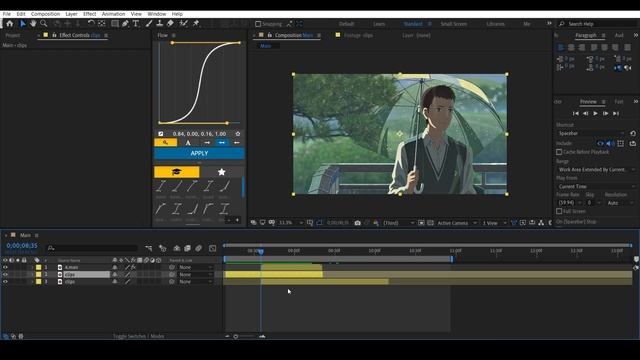Open the 1 View layout dropdown
This screenshot has width=640, height=360.
494,223
